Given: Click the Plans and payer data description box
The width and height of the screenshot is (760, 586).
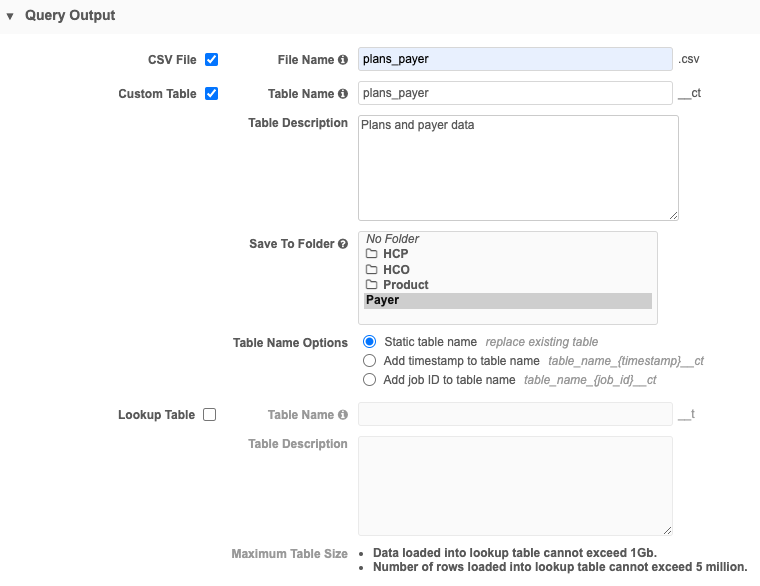Looking at the screenshot, I should [x=518, y=168].
